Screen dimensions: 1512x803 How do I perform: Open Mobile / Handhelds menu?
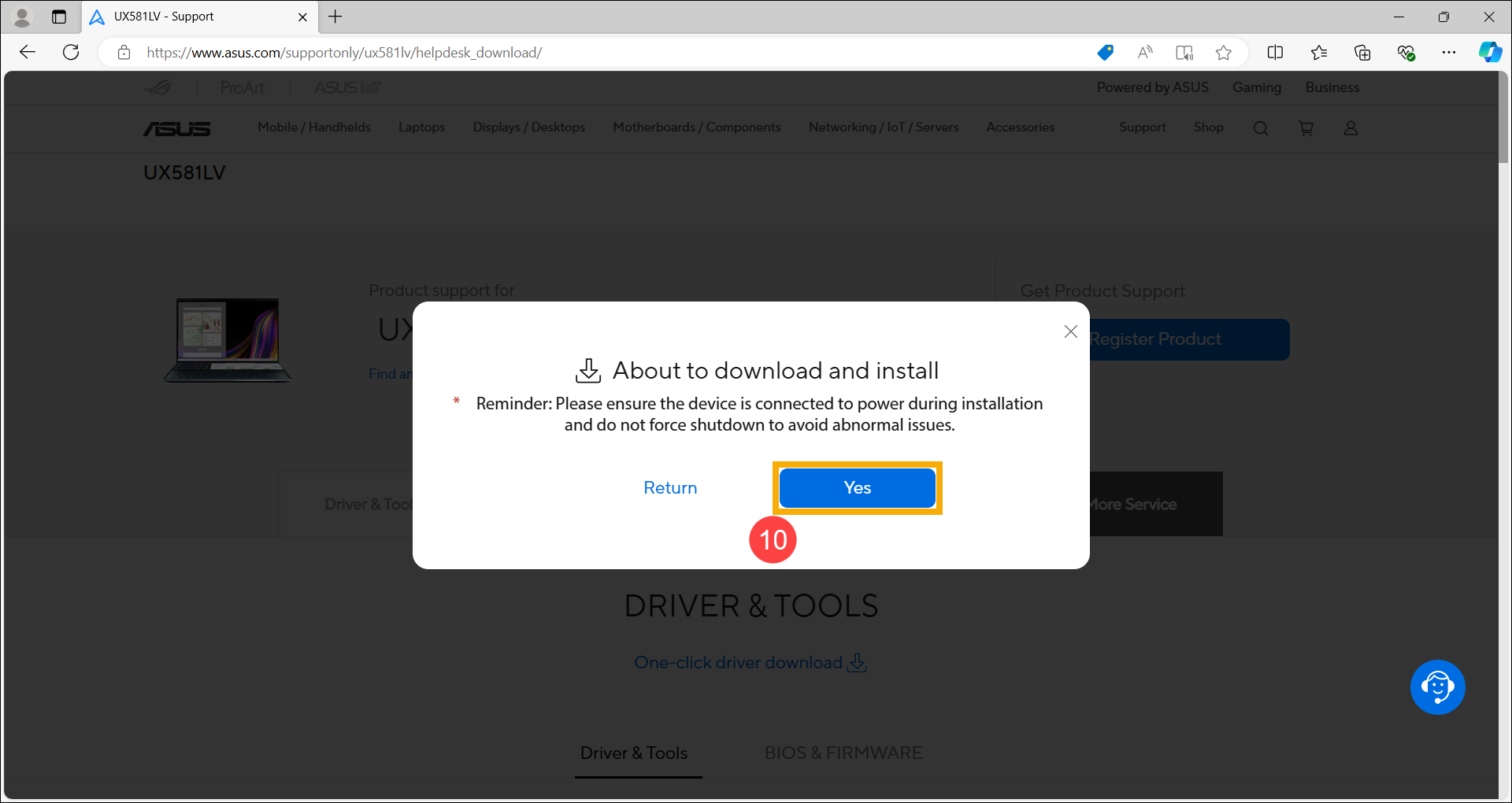313,128
